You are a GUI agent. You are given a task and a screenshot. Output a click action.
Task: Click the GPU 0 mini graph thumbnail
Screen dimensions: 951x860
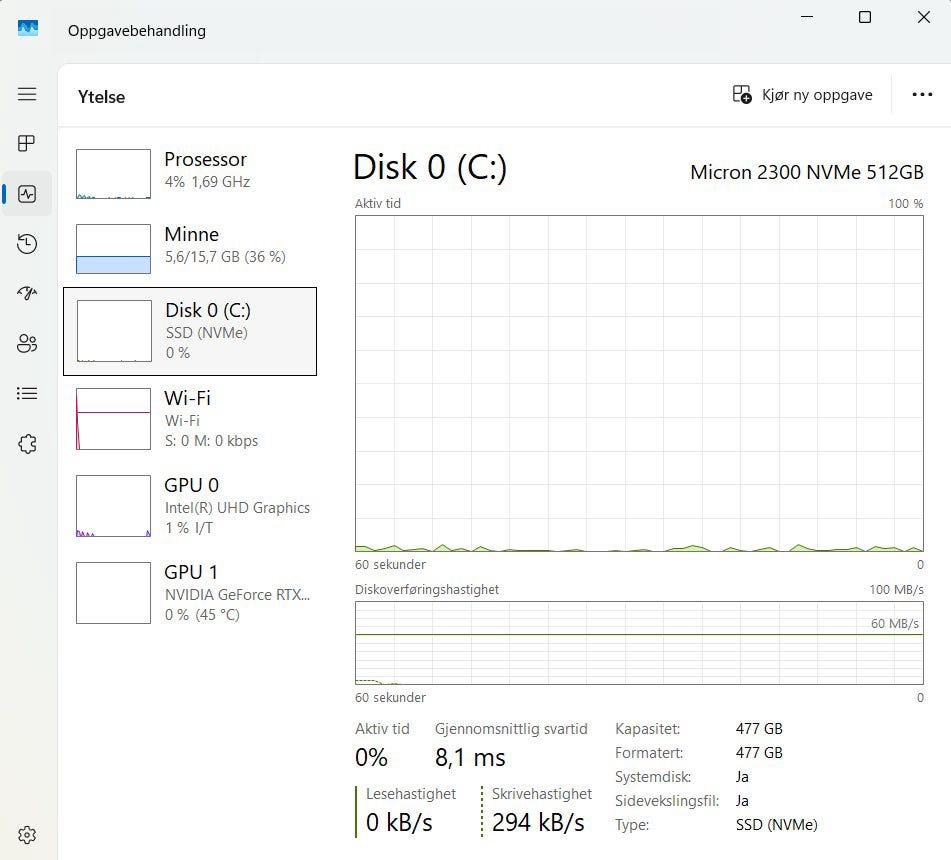click(x=113, y=506)
